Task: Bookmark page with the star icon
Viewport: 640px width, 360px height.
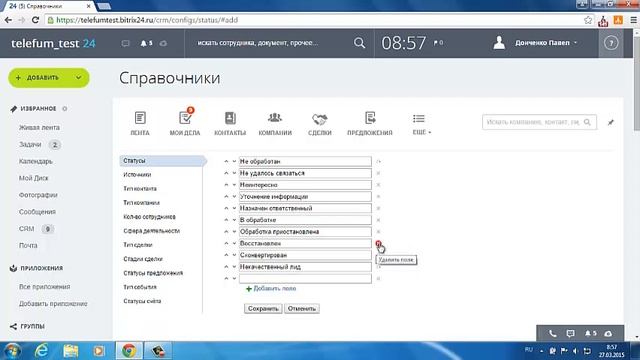Action: pyautogui.click(x=588, y=20)
